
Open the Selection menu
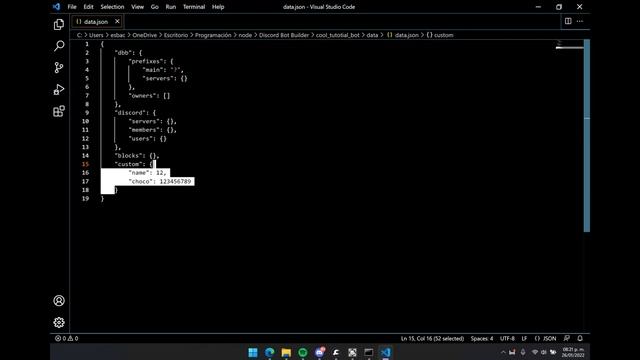point(112,7)
